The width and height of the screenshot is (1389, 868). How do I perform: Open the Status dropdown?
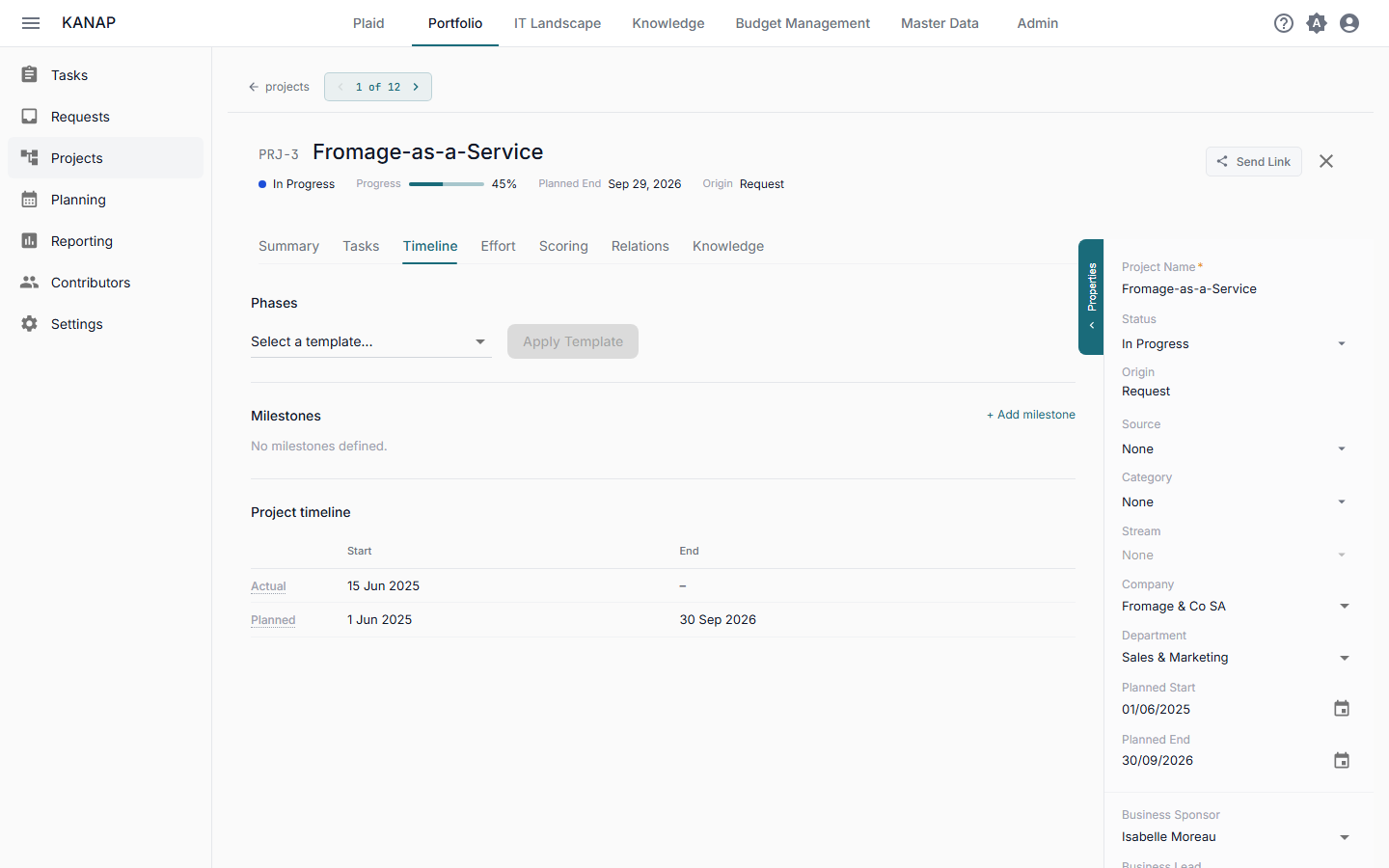(x=1235, y=344)
